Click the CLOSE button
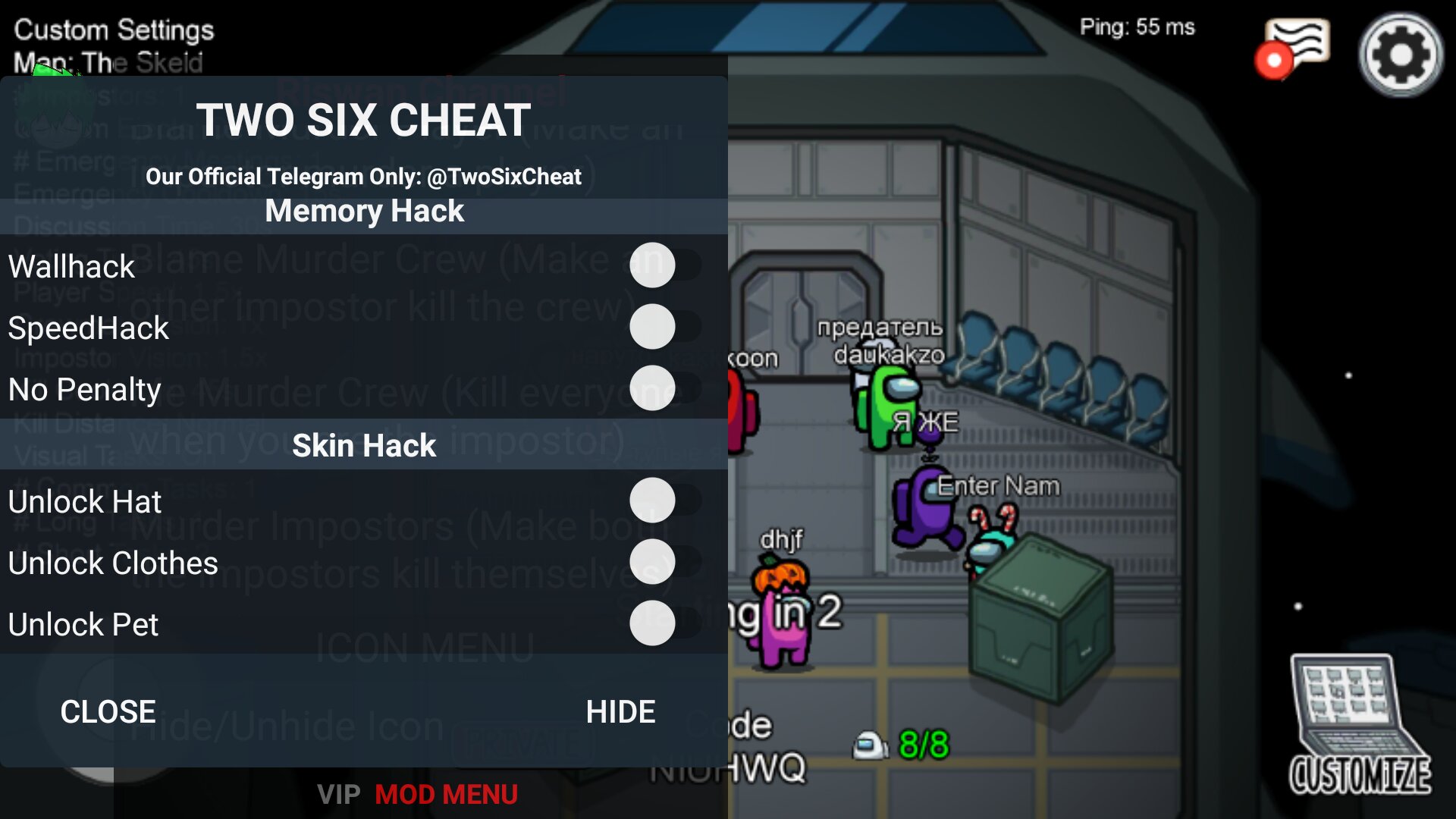The width and height of the screenshot is (1456, 819). coord(107,711)
